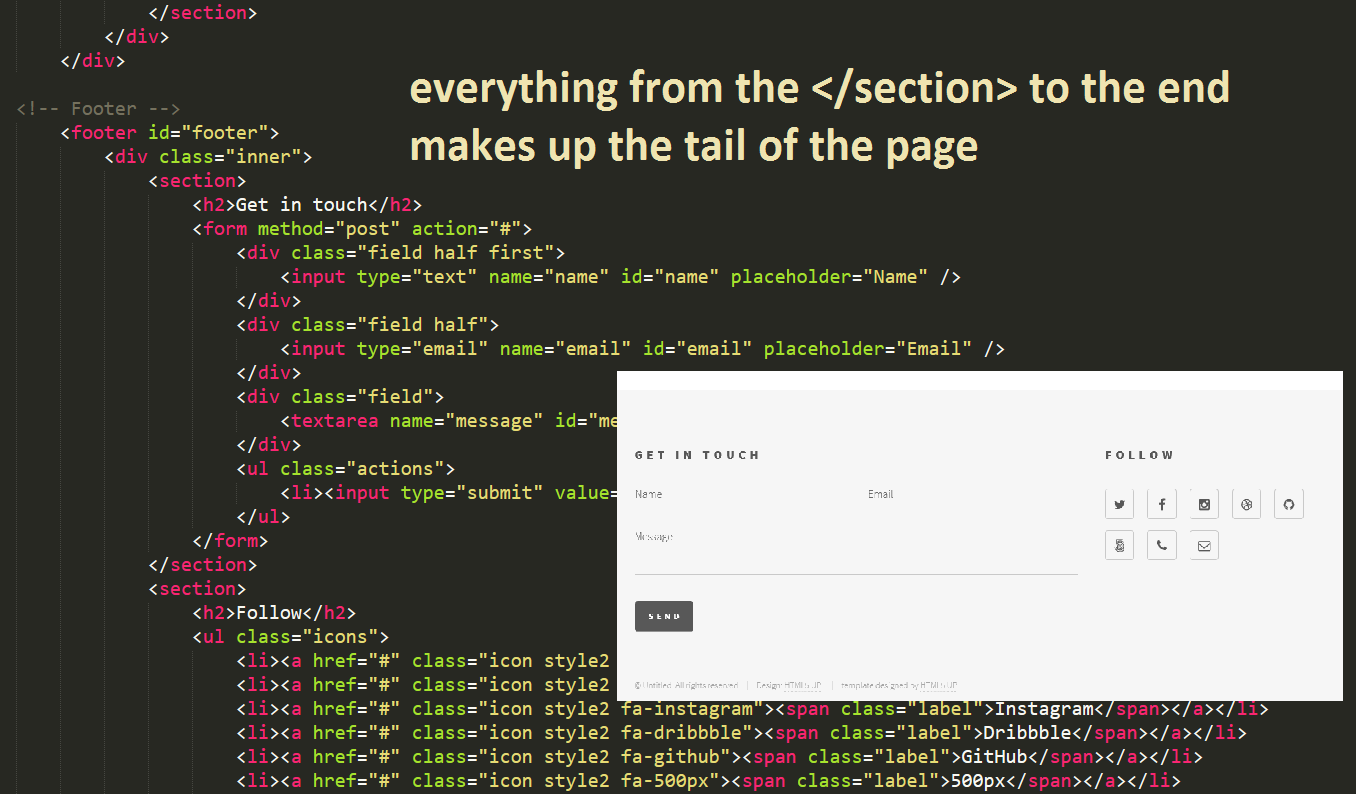Click the input type="email" code line
The width and height of the screenshot is (1356, 794).
[642, 349]
